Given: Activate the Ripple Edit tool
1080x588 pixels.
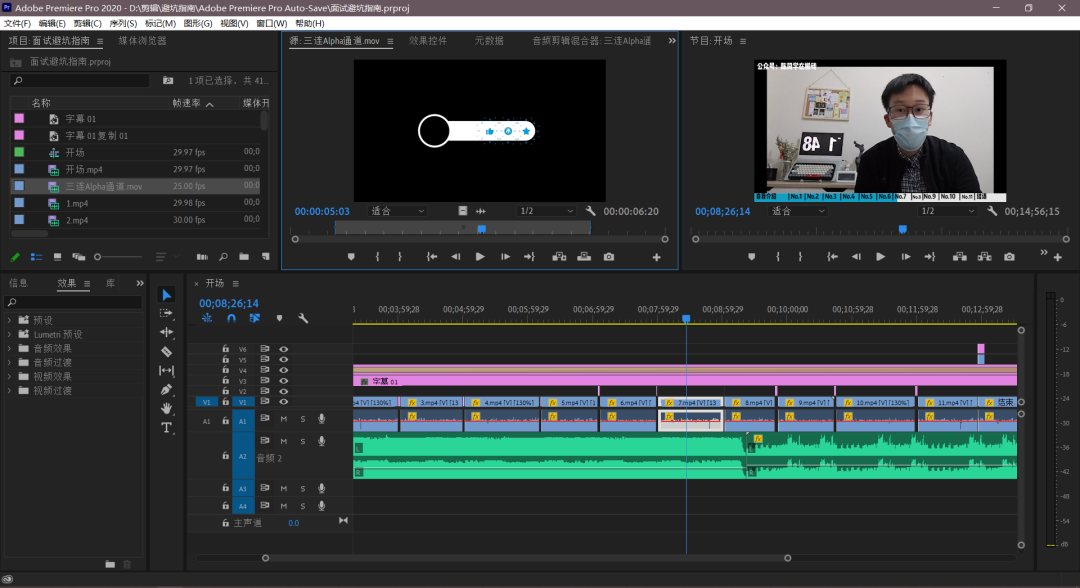Looking at the screenshot, I should point(166,332).
